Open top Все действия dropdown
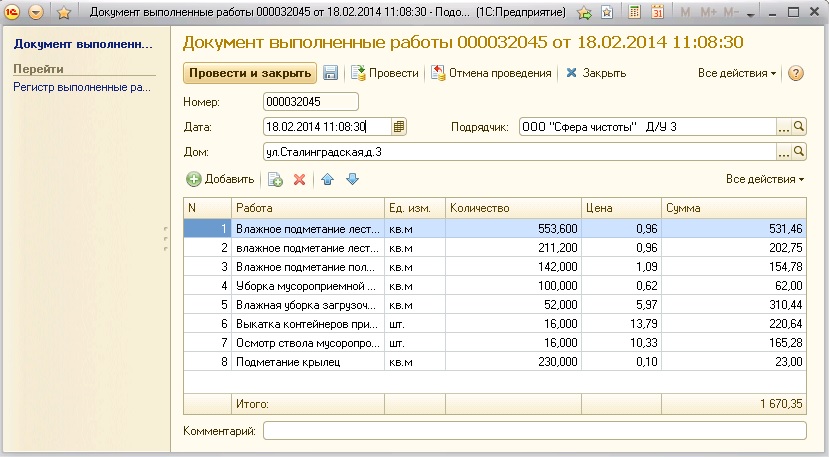Image resolution: width=829 pixels, height=457 pixels. [x=737, y=73]
